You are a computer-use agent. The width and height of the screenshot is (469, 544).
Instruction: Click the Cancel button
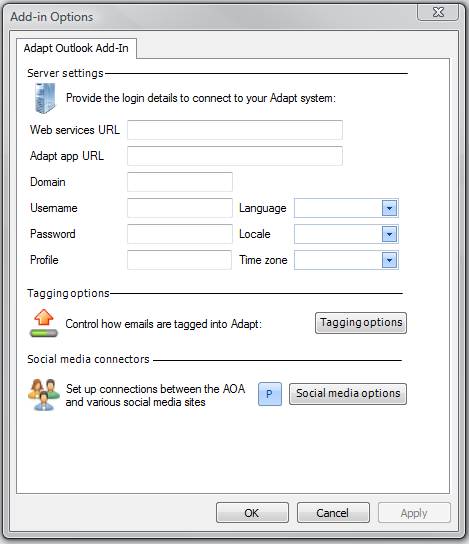333,512
